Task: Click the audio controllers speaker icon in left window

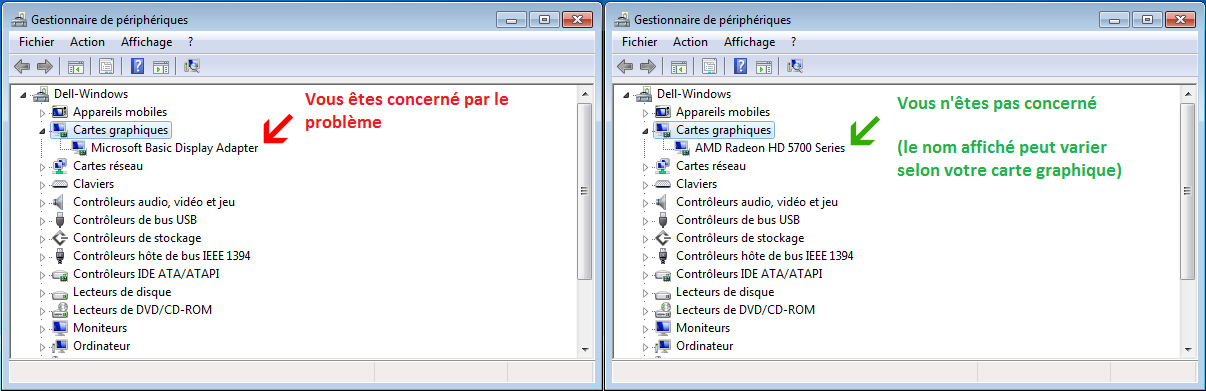Action: (59, 202)
